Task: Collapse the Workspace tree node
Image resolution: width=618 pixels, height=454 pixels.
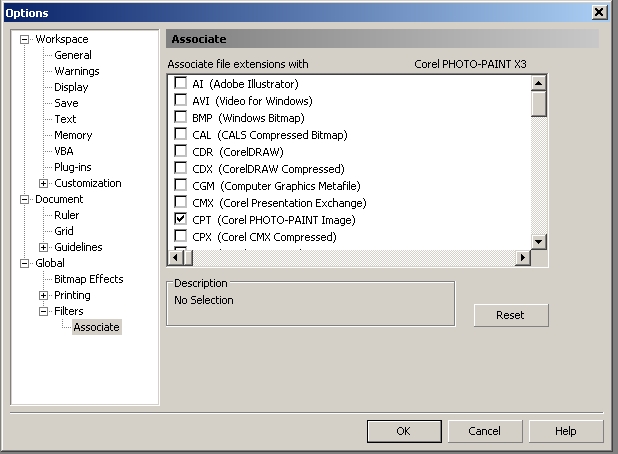Action: [x=25, y=40]
